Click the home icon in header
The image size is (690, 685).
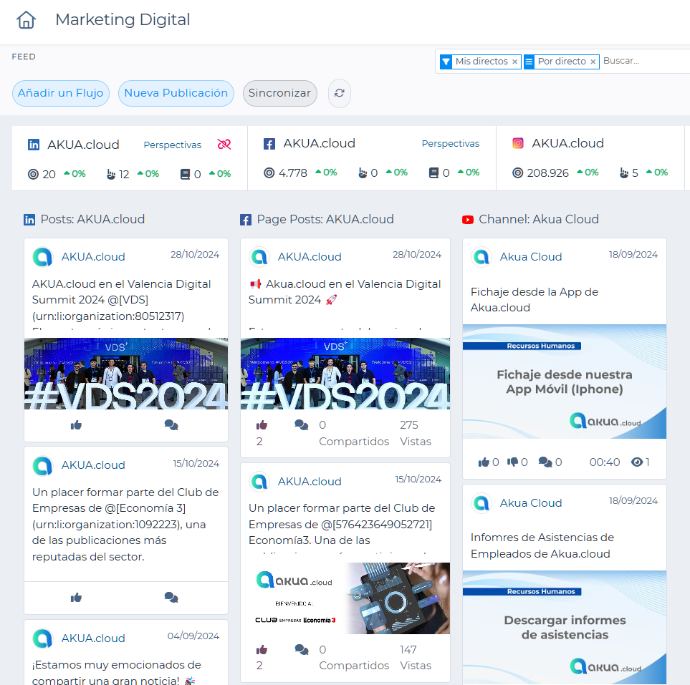[x=26, y=20]
